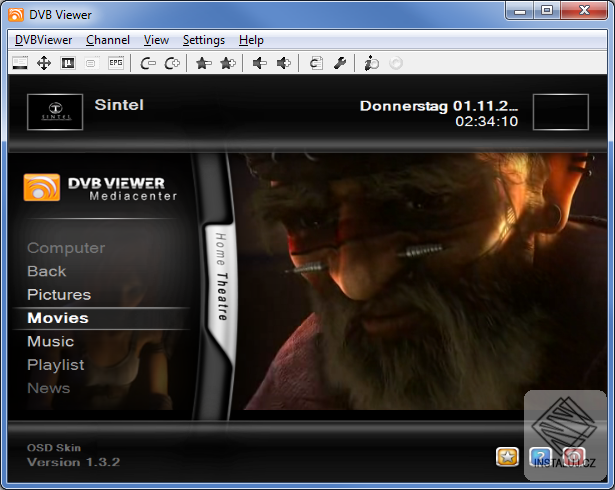Click the 02:34:10 clock time
This screenshot has height=490, width=615.
[486, 121]
